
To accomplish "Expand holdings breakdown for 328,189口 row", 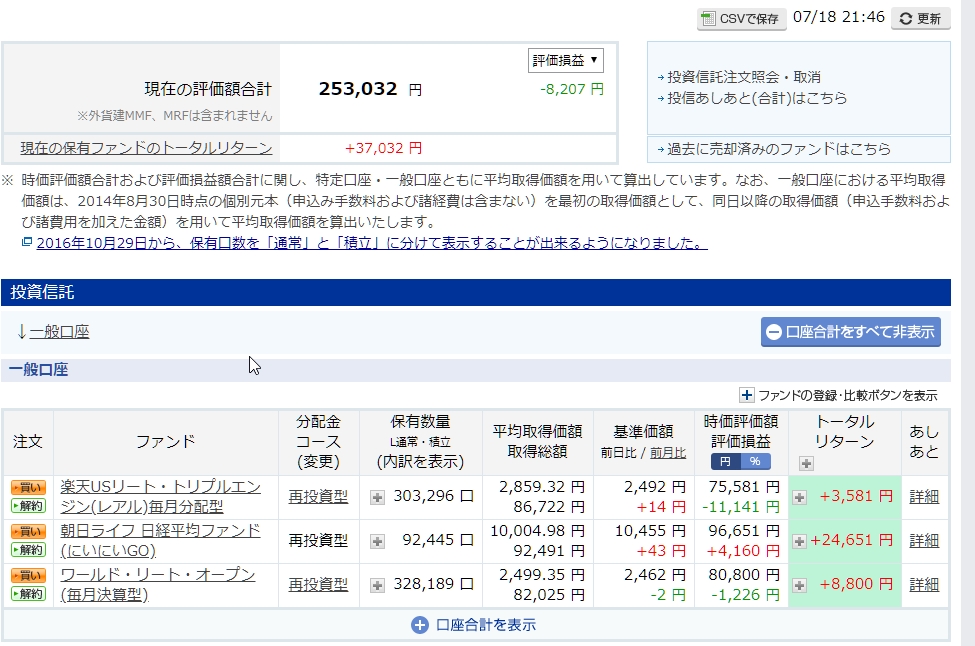I will coord(377,585).
